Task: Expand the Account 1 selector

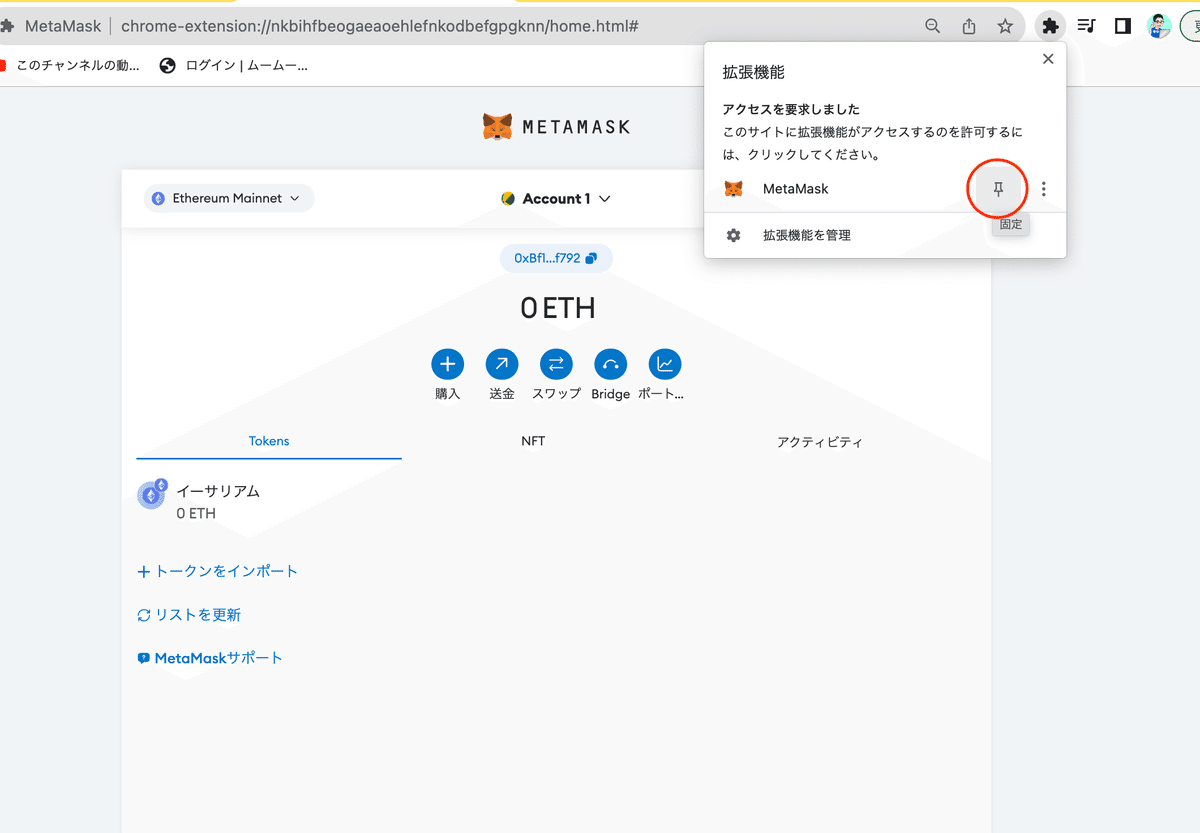Action: tap(556, 198)
